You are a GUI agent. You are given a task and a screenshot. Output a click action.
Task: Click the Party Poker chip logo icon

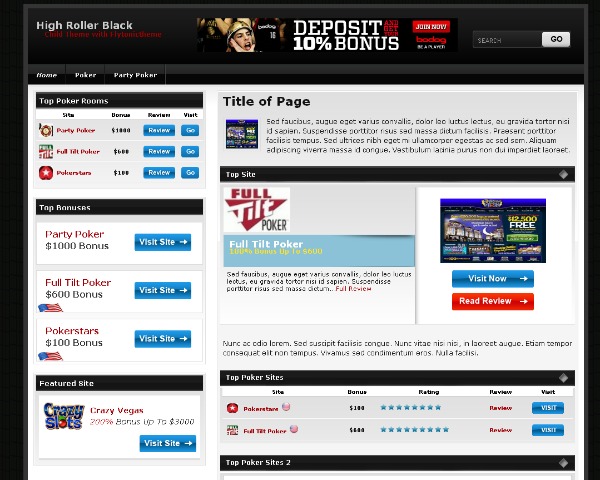click(x=46, y=130)
